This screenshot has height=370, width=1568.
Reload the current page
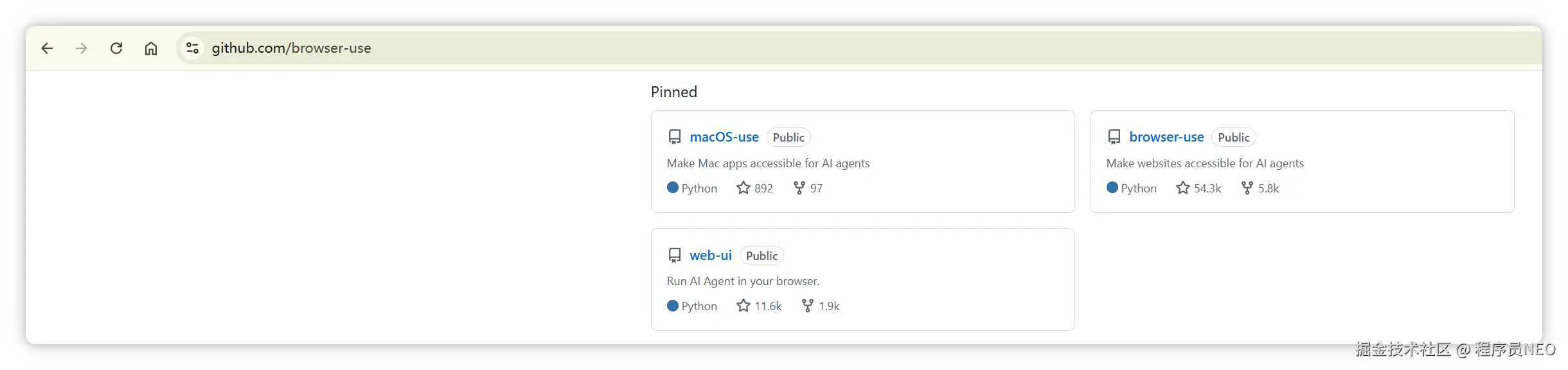(x=116, y=48)
